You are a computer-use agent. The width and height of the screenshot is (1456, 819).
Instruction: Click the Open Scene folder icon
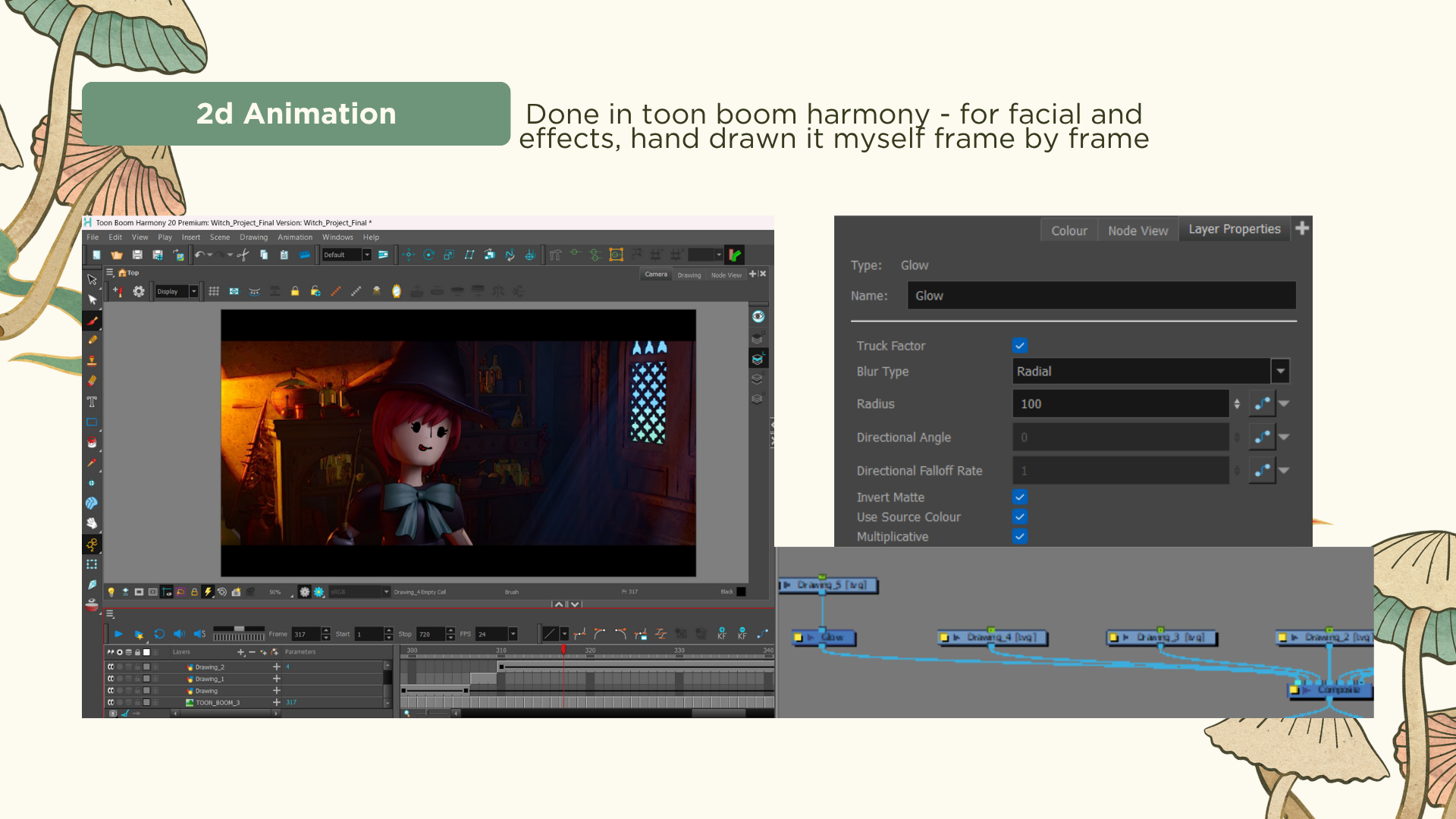[x=117, y=255]
